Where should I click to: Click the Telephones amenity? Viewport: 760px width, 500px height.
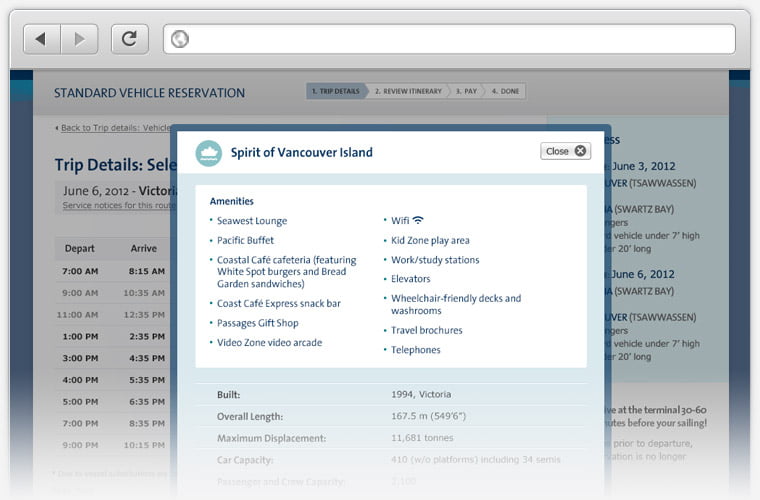(x=416, y=350)
